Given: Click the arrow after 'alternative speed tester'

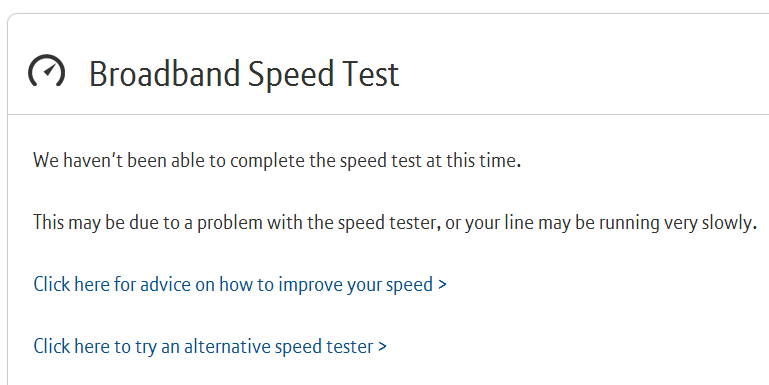Looking at the screenshot, I should coord(382,346).
